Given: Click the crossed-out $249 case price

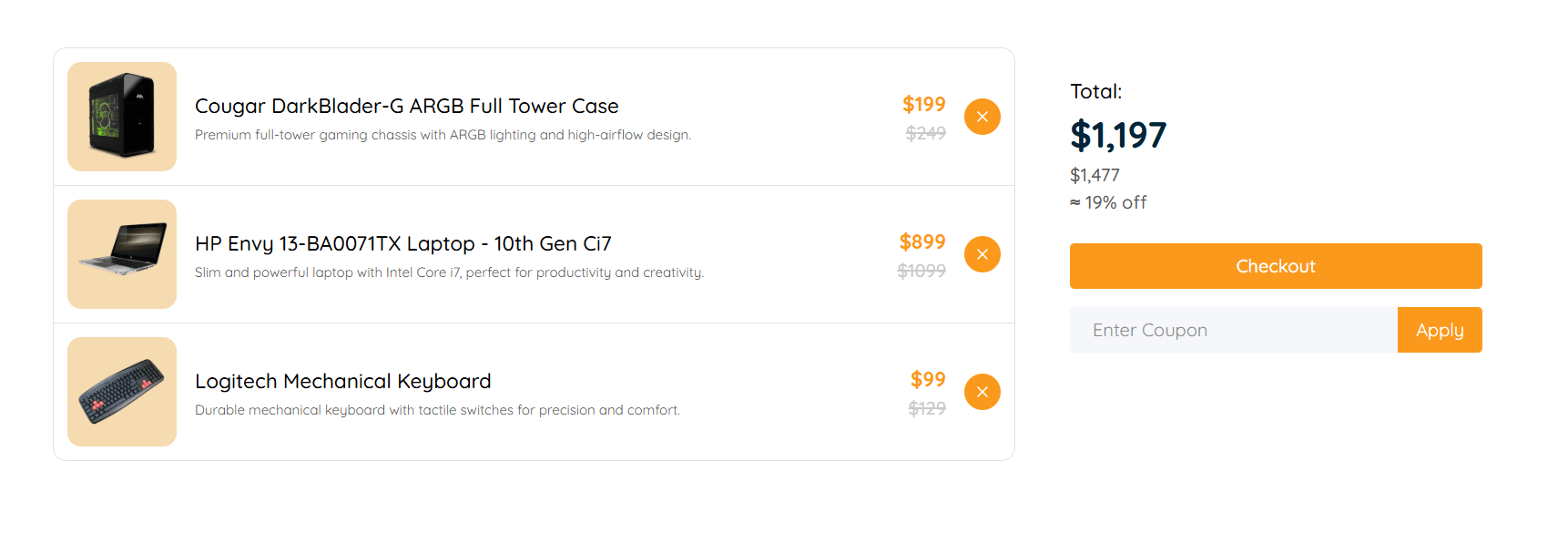Looking at the screenshot, I should coord(928,132).
